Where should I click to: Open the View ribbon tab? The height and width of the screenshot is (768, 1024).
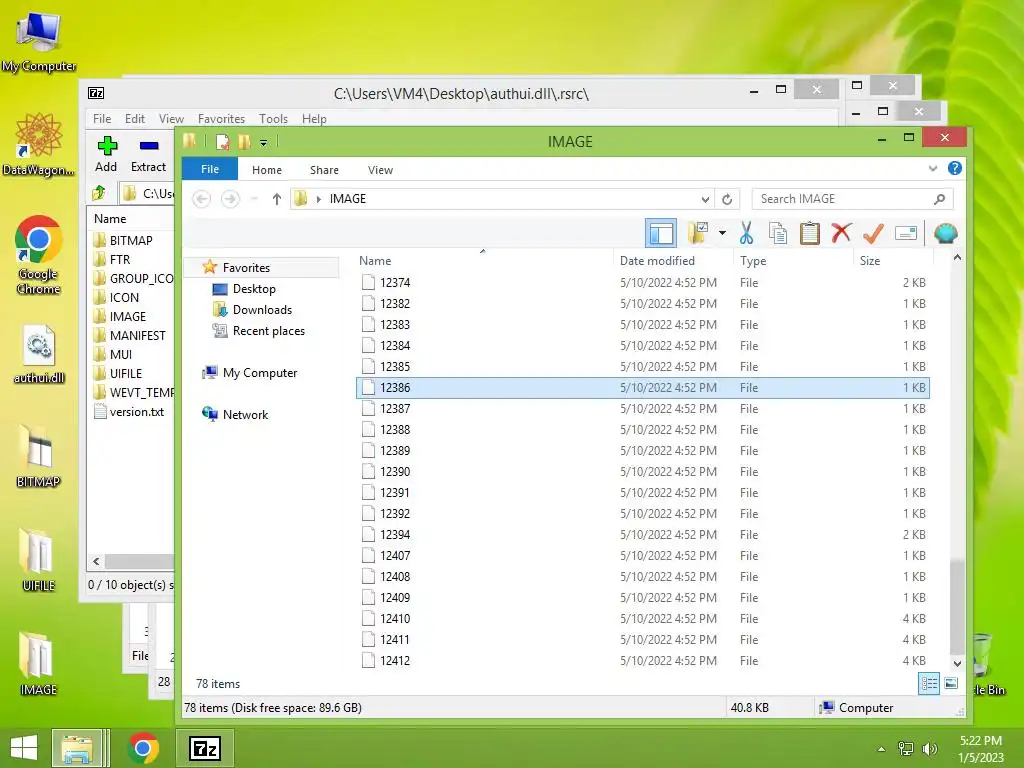point(380,170)
